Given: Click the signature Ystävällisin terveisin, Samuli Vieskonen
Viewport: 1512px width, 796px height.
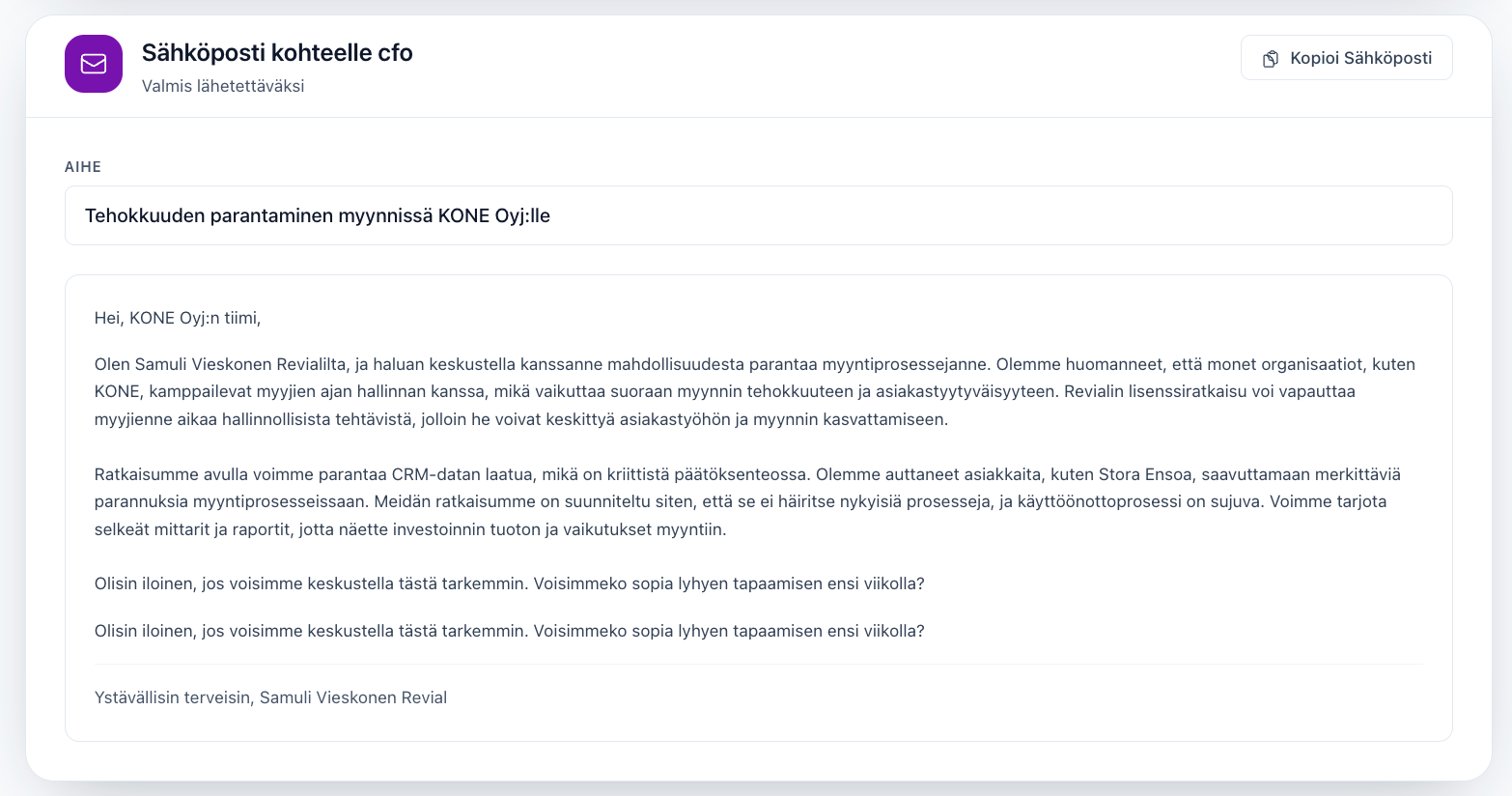Looking at the screenshot, I should point(270,697).
